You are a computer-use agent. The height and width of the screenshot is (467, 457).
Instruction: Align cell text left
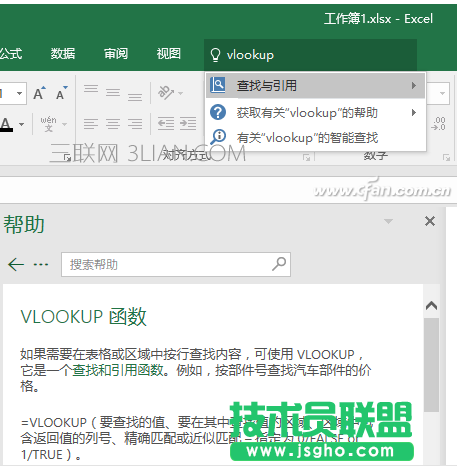(91, 124)
